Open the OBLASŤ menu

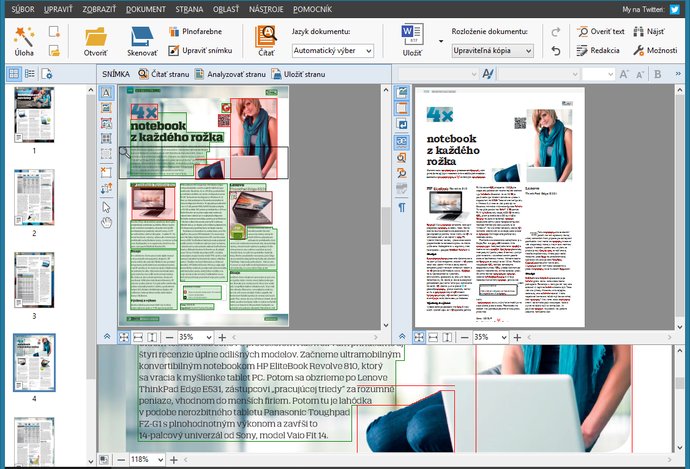[226, 9]
